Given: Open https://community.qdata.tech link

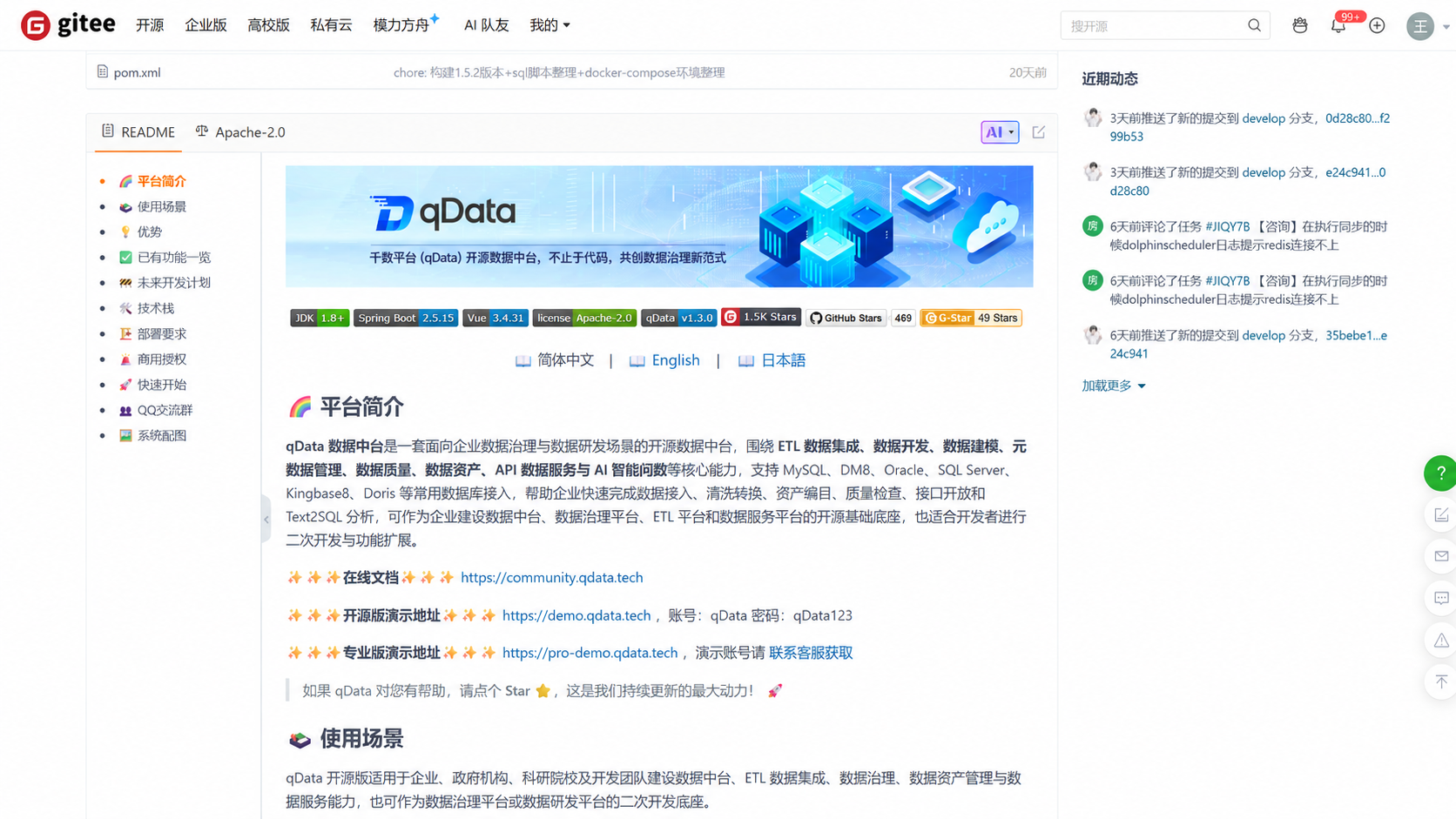Looking at the screenshot, I should pyautogui.click(x=552, y=578).
